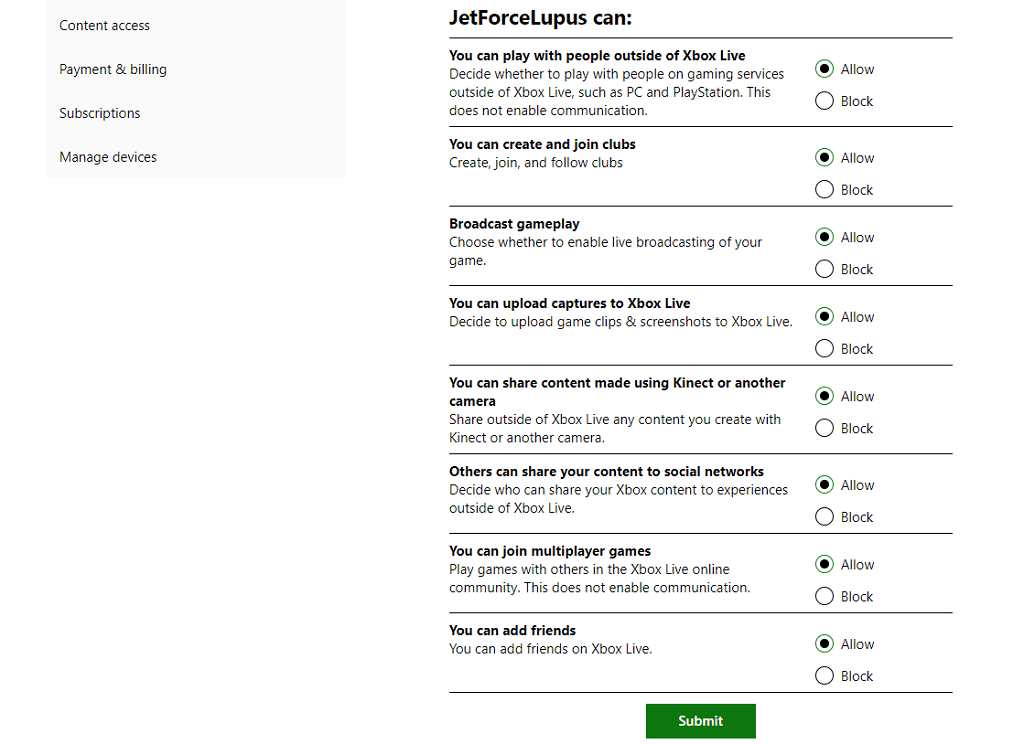Block adding friends on Xbox Live

tap(825, 676)
